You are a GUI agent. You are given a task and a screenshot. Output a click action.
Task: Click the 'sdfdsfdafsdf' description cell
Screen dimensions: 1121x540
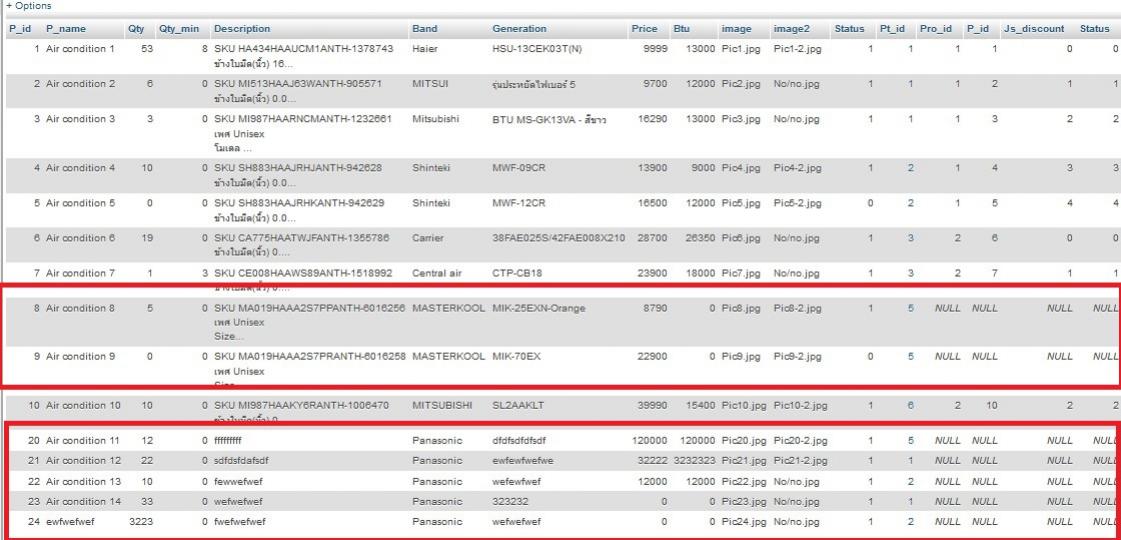(242, 461)
